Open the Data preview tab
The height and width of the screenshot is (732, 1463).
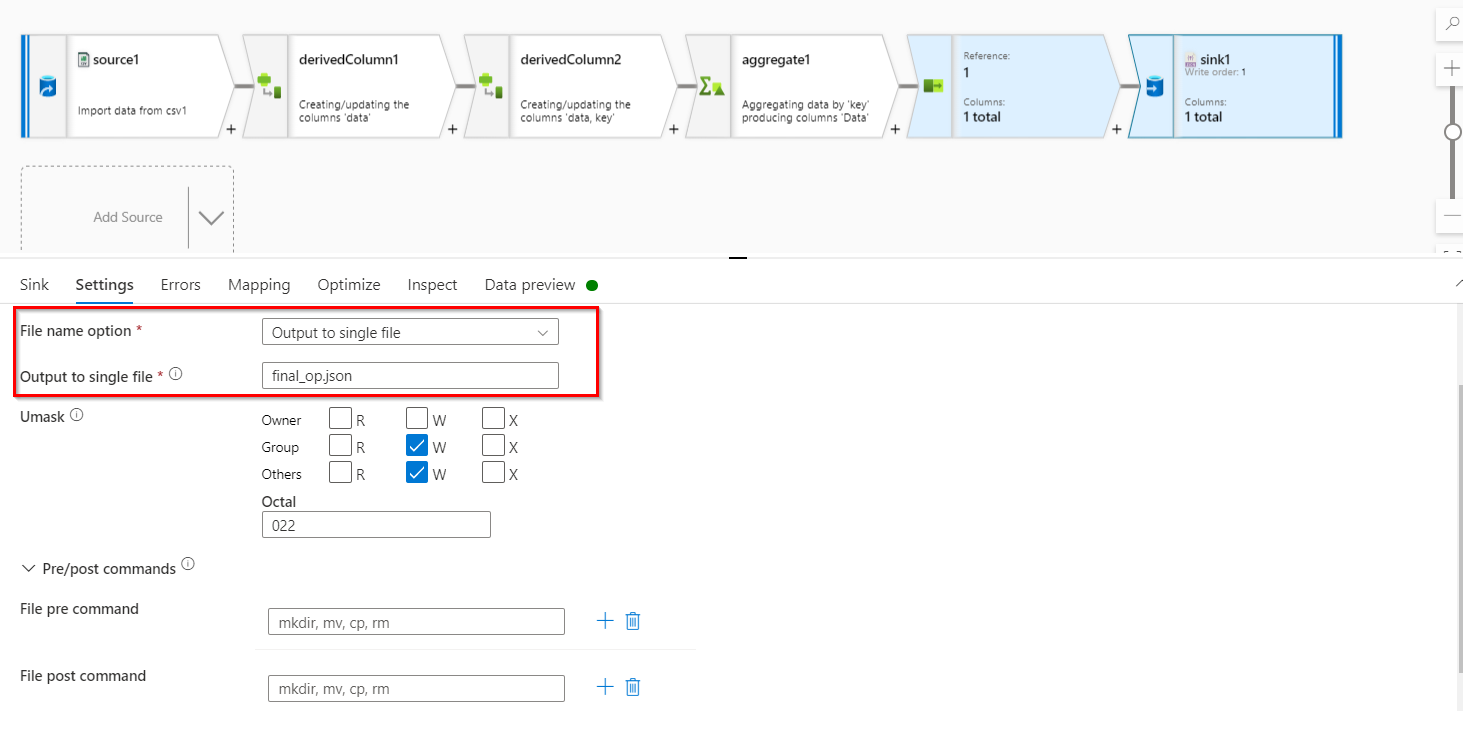coord(530,285)
